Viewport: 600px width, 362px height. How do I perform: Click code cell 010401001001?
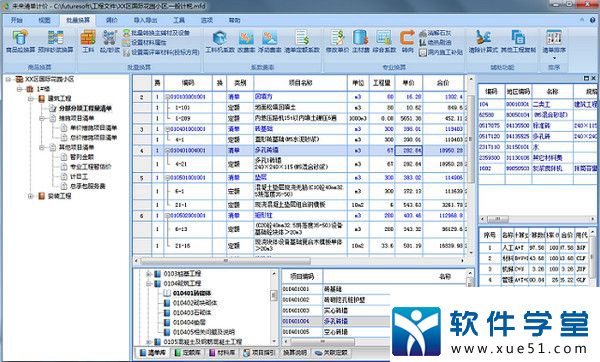point(188,129)
